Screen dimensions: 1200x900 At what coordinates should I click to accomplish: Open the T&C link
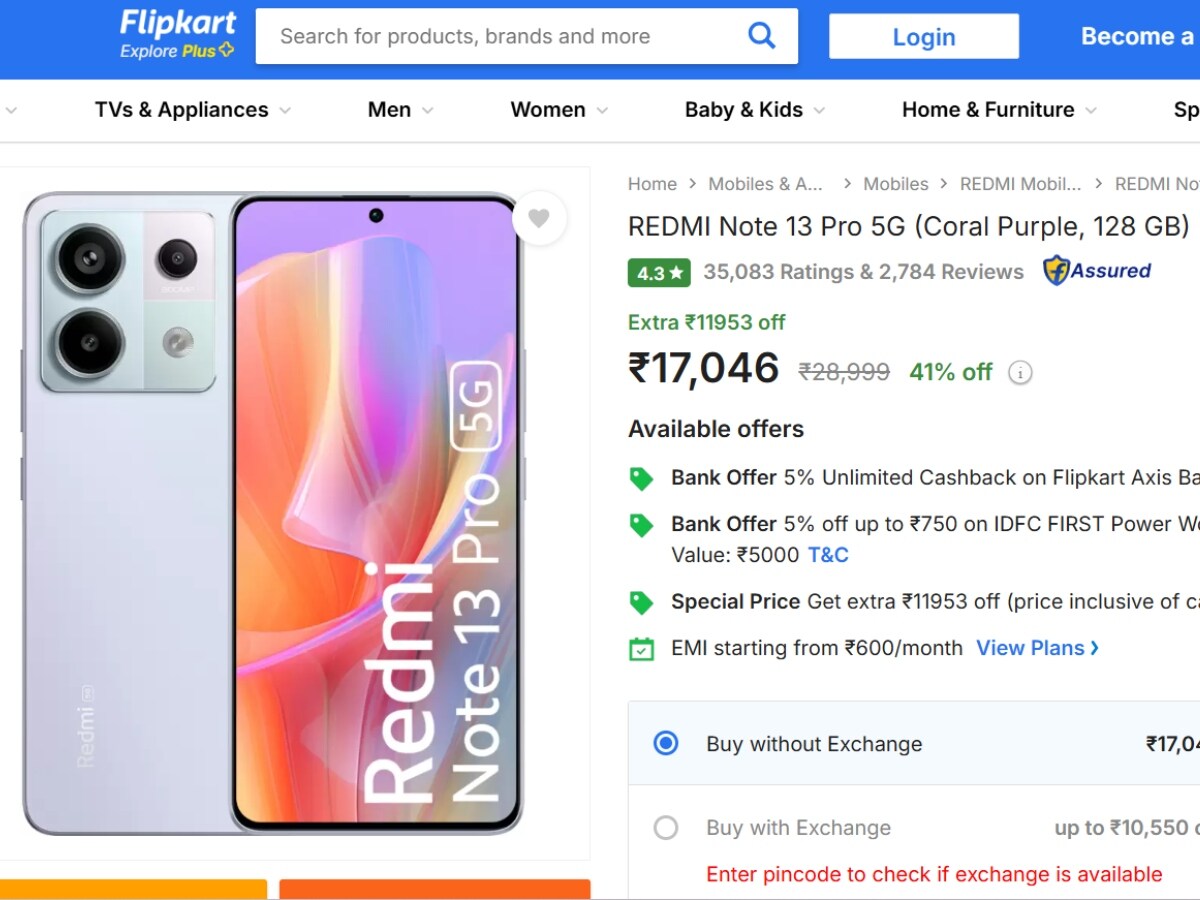828,555
